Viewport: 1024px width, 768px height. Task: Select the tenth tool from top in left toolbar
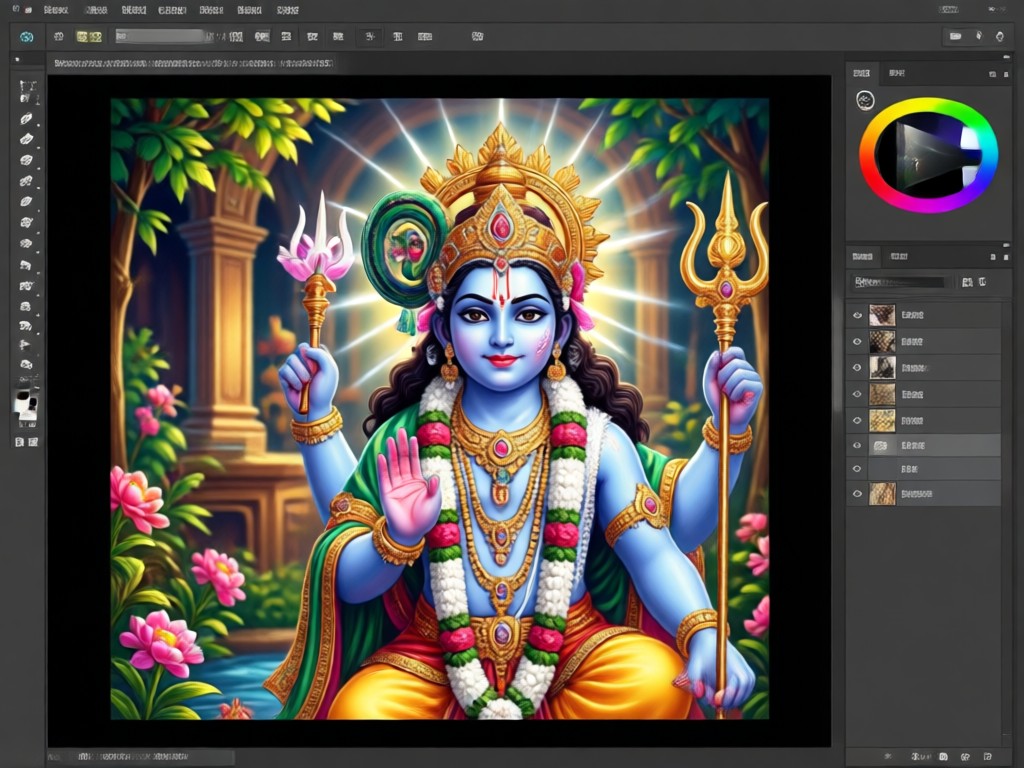(26, 286)
